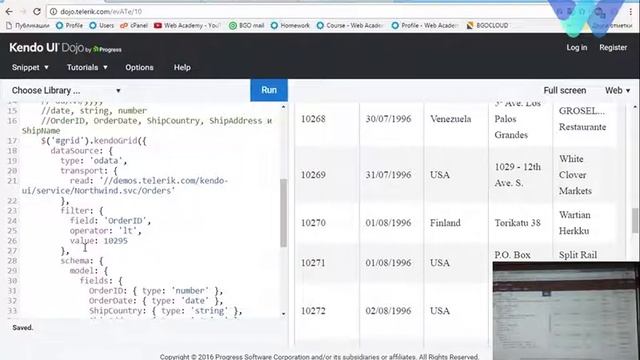Image resolution: width=640 pixels, height=360 pixels.
Task: Click the White Clover Markets cell
Action: point(575,175)
